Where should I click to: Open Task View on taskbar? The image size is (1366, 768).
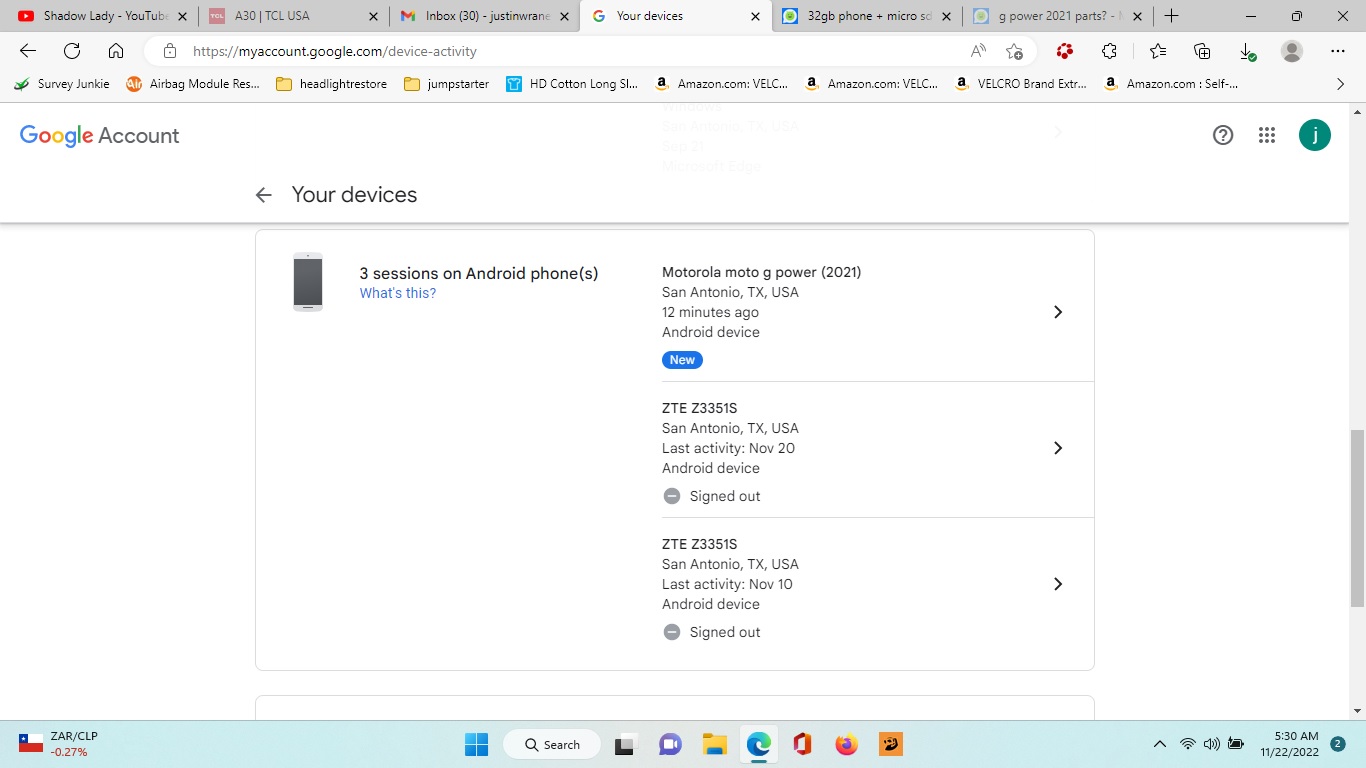[x=625, y=744]
